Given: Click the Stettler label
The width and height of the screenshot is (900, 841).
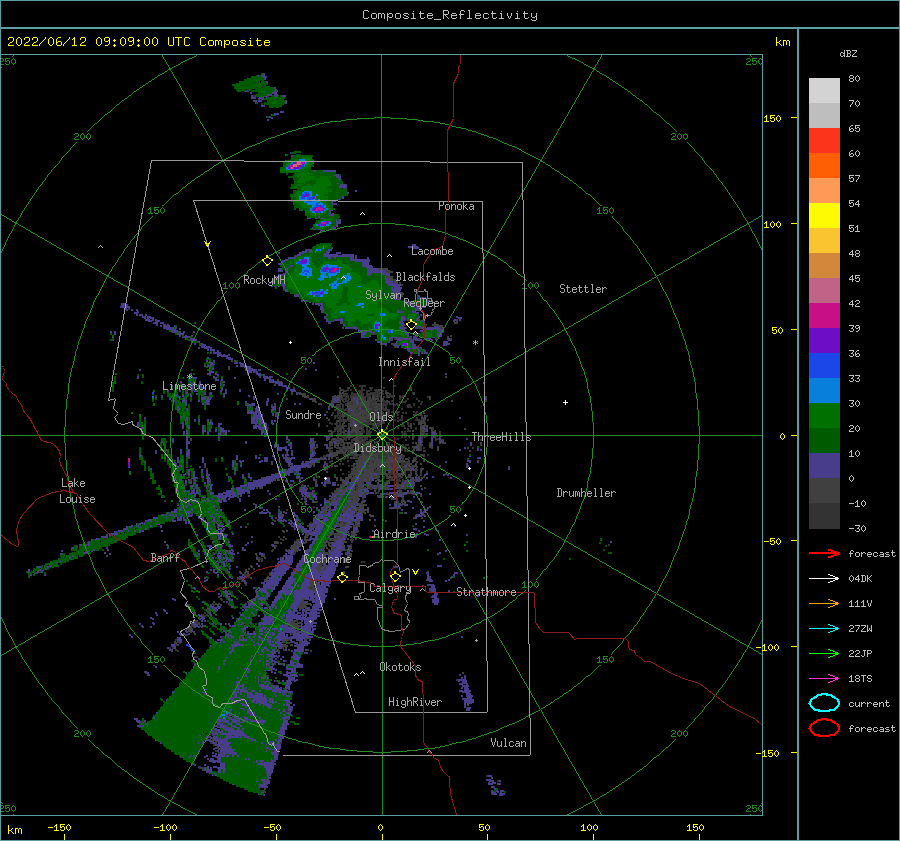Looking at the screenshot, I should pos(583,289).
